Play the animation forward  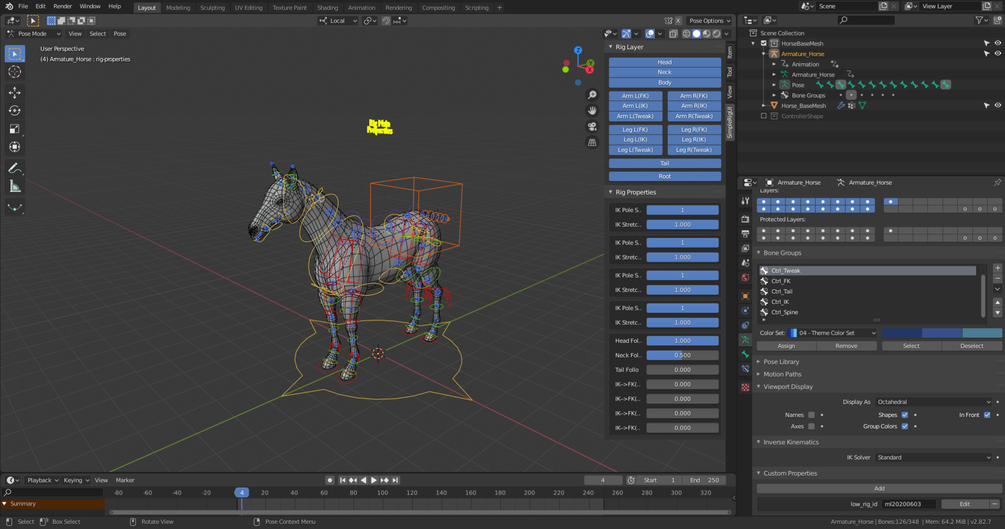(x=374, y=480)
